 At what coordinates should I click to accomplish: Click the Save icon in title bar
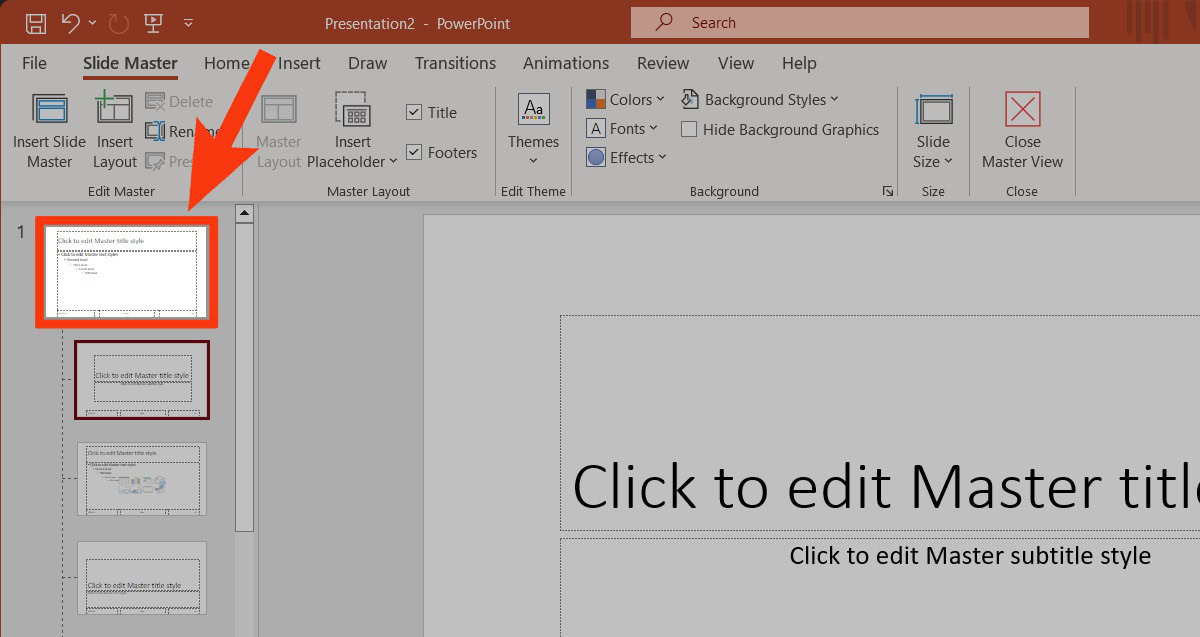35,22
